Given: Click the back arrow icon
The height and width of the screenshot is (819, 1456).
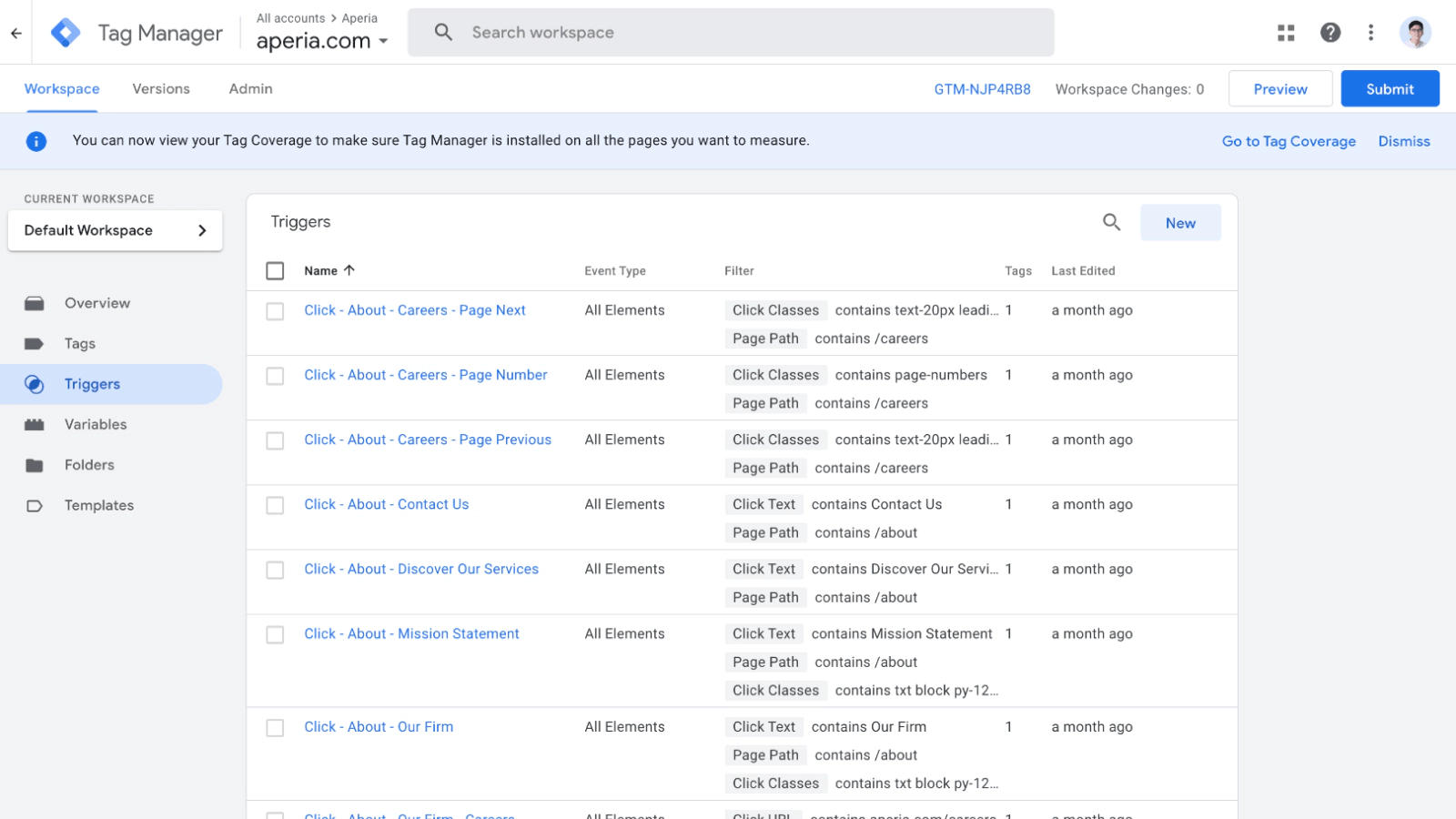Looking at the screenshot, I should point(16,33).
